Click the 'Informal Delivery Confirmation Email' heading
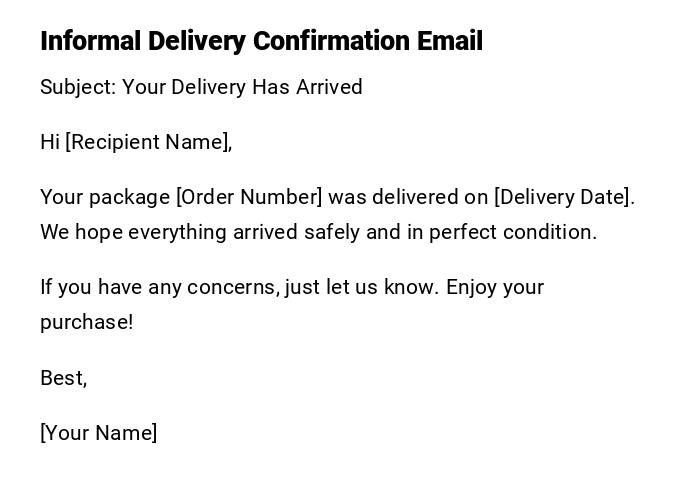 point(261,41)
